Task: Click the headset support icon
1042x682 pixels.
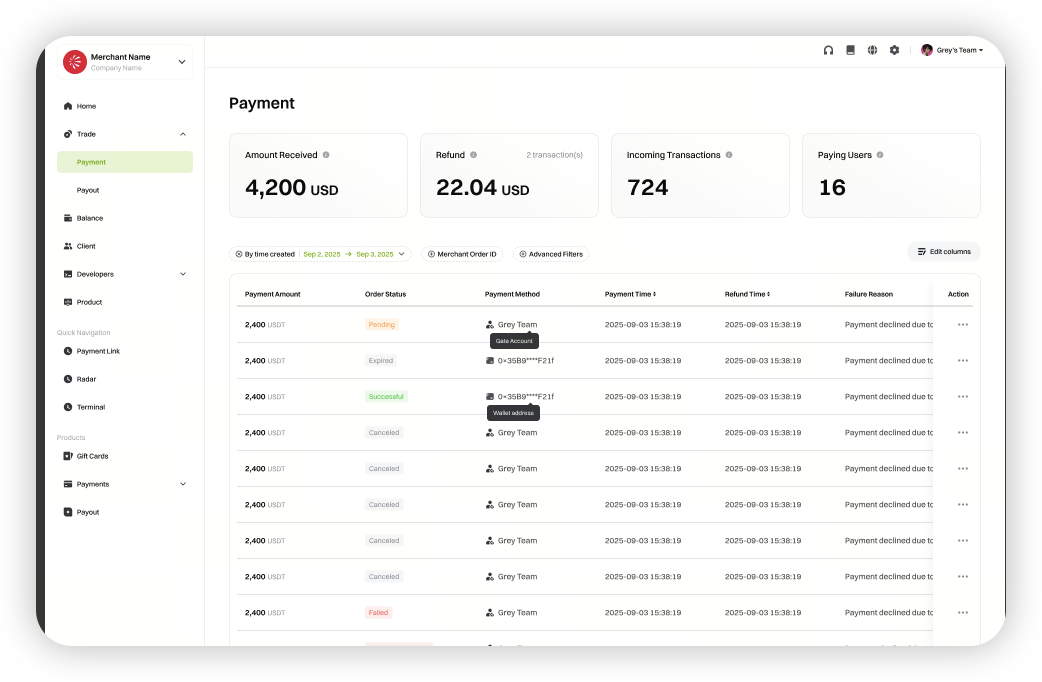Action: pyautogui.click(x=828, y=50)
